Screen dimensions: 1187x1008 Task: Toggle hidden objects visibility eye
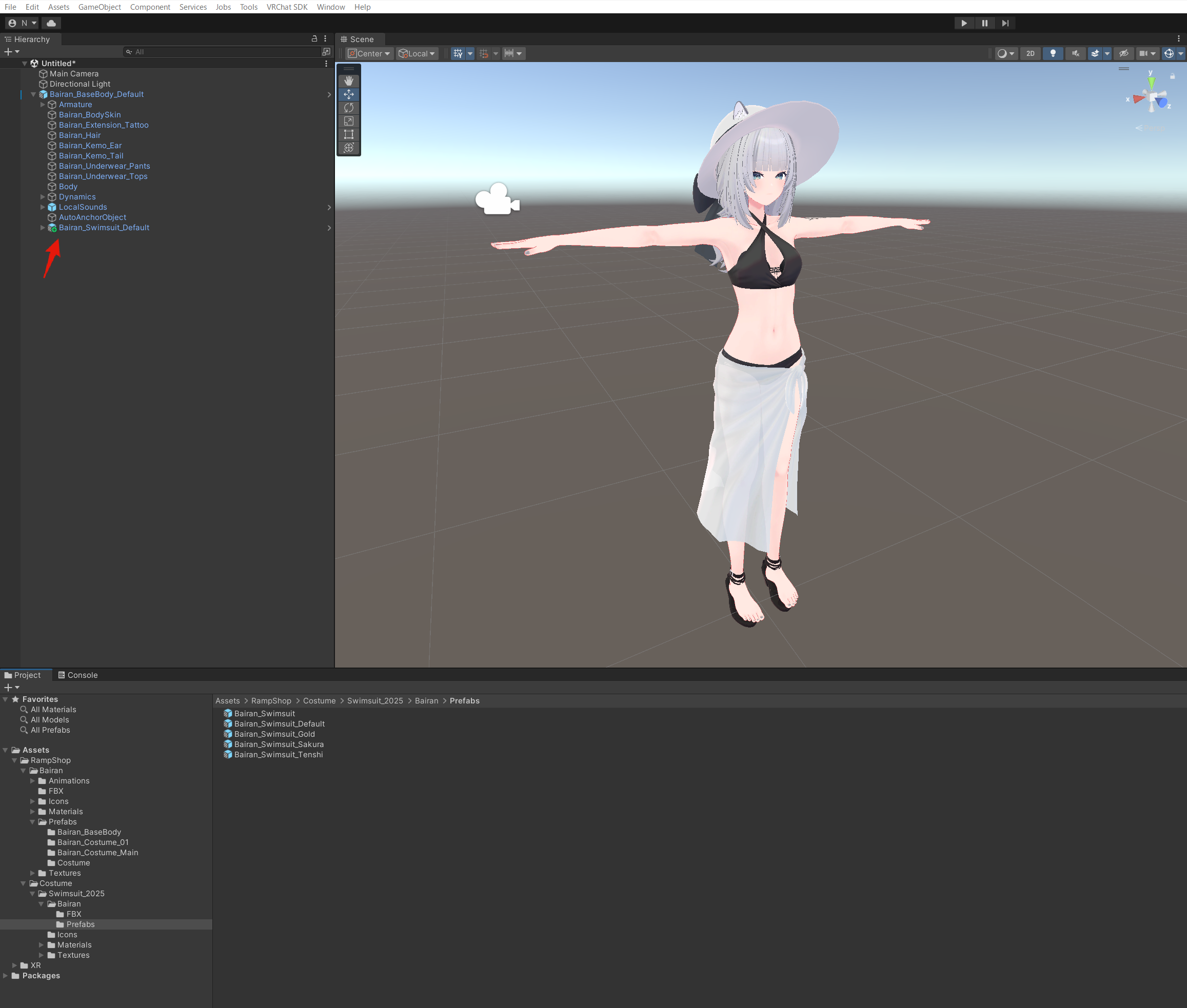coord(1123,53)
